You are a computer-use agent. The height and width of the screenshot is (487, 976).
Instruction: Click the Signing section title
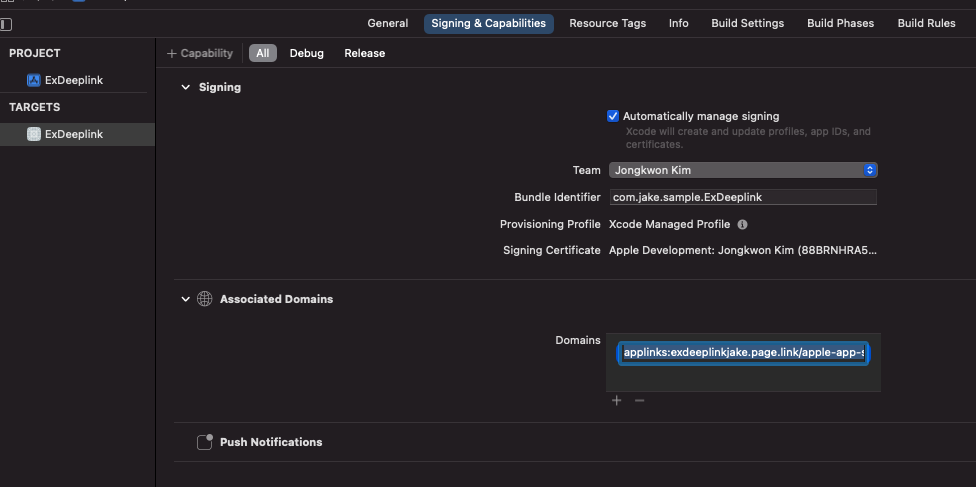tap(220, 87)
